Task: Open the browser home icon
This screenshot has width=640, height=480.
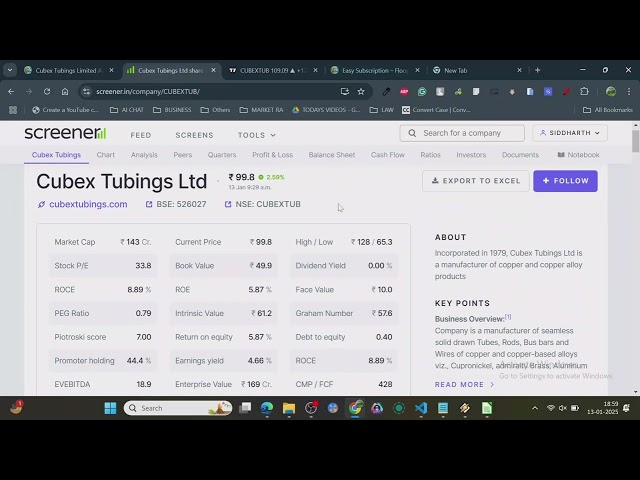Action: click(x=65, y=91)
